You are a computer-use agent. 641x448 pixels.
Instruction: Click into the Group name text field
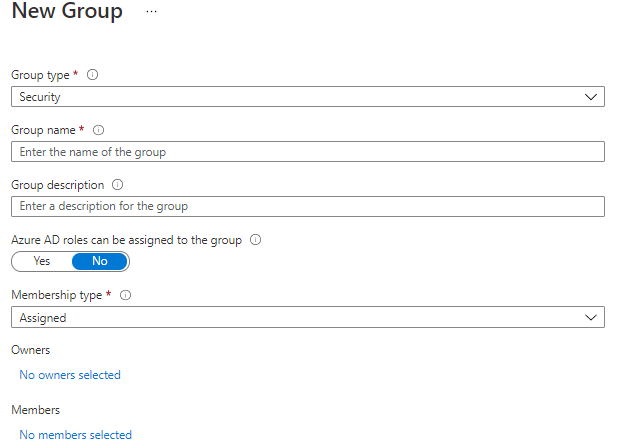308,152
